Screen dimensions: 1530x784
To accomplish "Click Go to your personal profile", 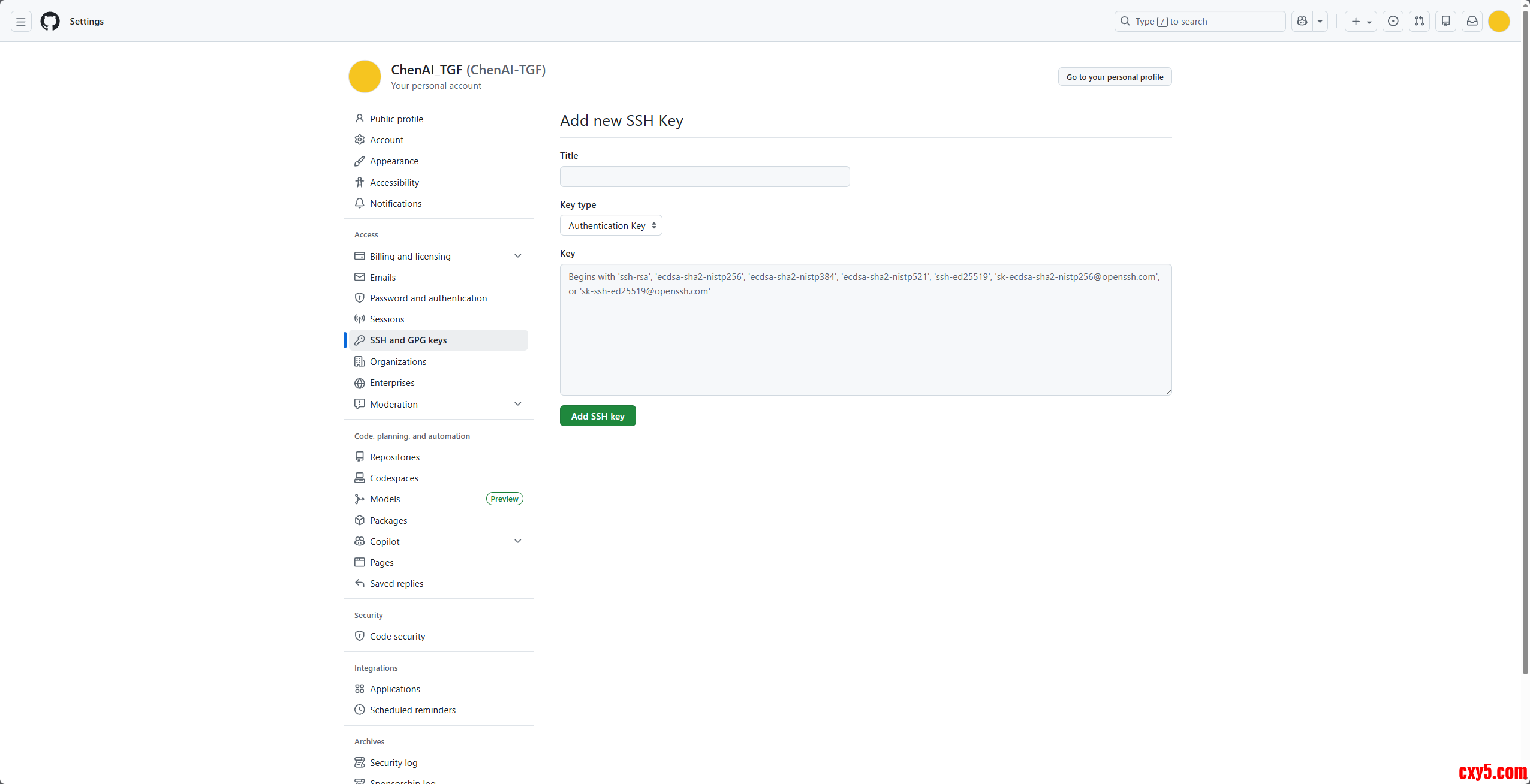I will (1114, 77).
